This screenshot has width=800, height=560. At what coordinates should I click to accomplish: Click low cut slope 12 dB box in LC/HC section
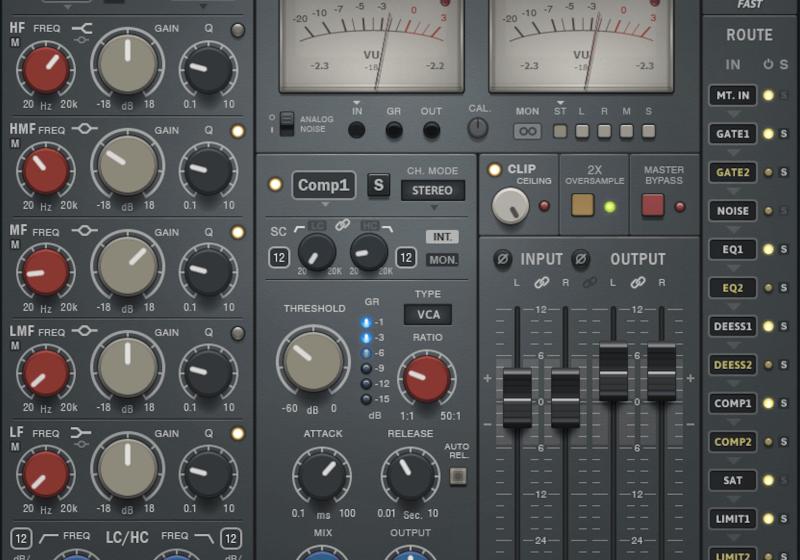[x=21, y=539]
